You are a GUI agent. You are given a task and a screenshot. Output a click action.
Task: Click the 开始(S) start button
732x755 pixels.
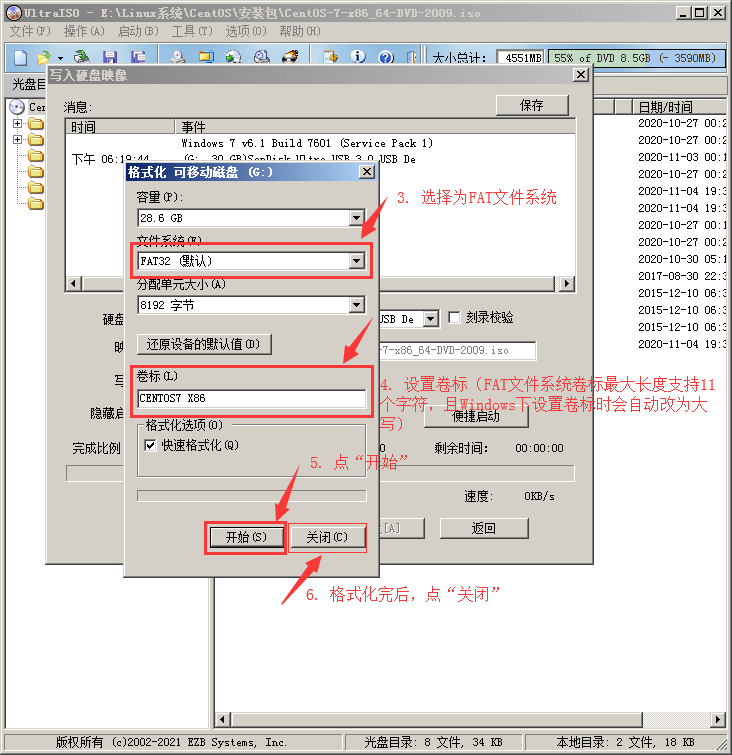coord(245,538)
